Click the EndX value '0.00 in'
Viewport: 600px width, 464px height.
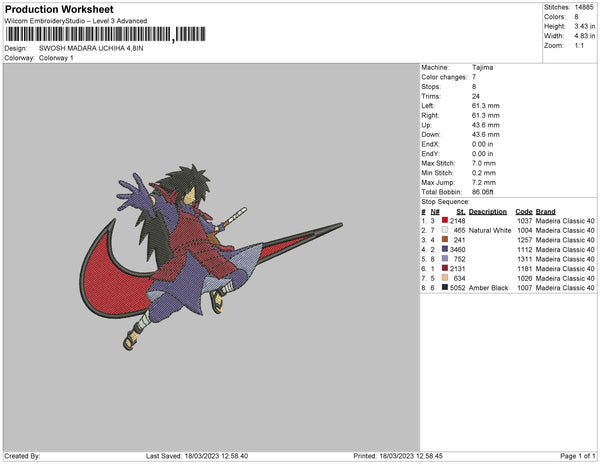(483, 144)
